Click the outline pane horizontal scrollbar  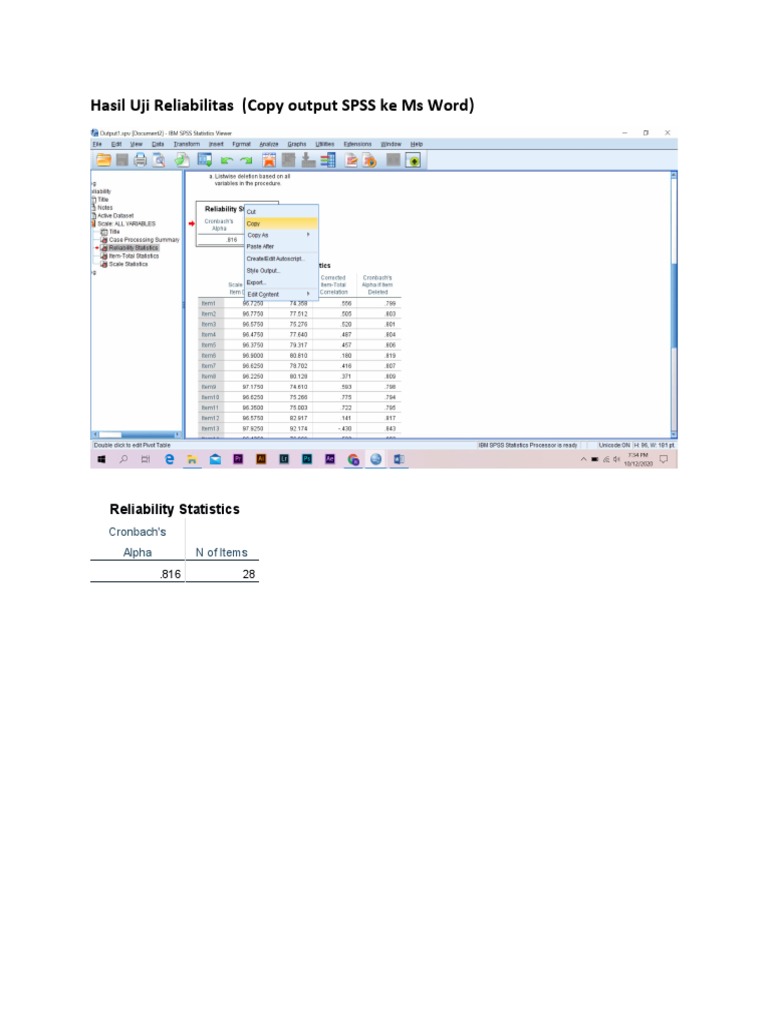[136, 434]
